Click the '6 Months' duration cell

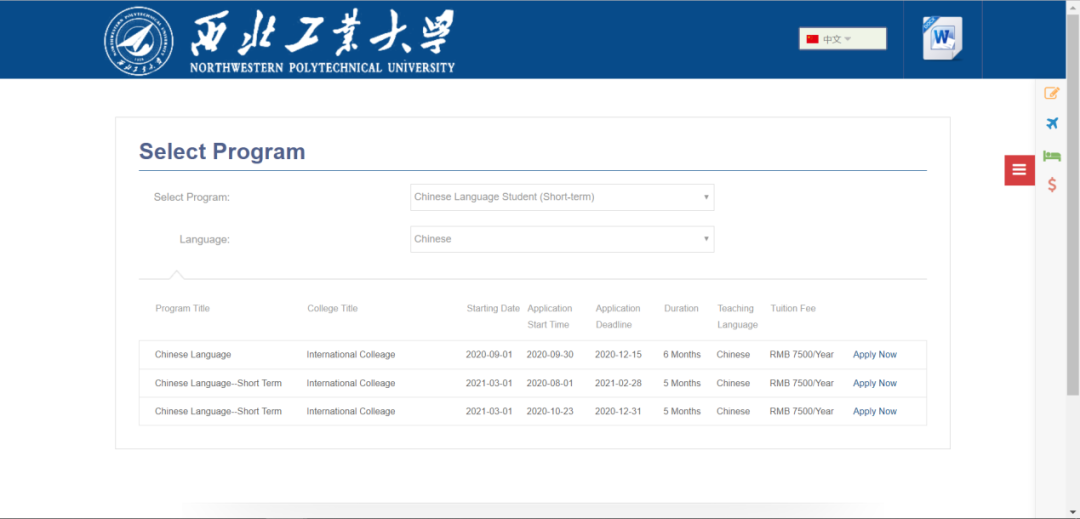coord(682,354)
